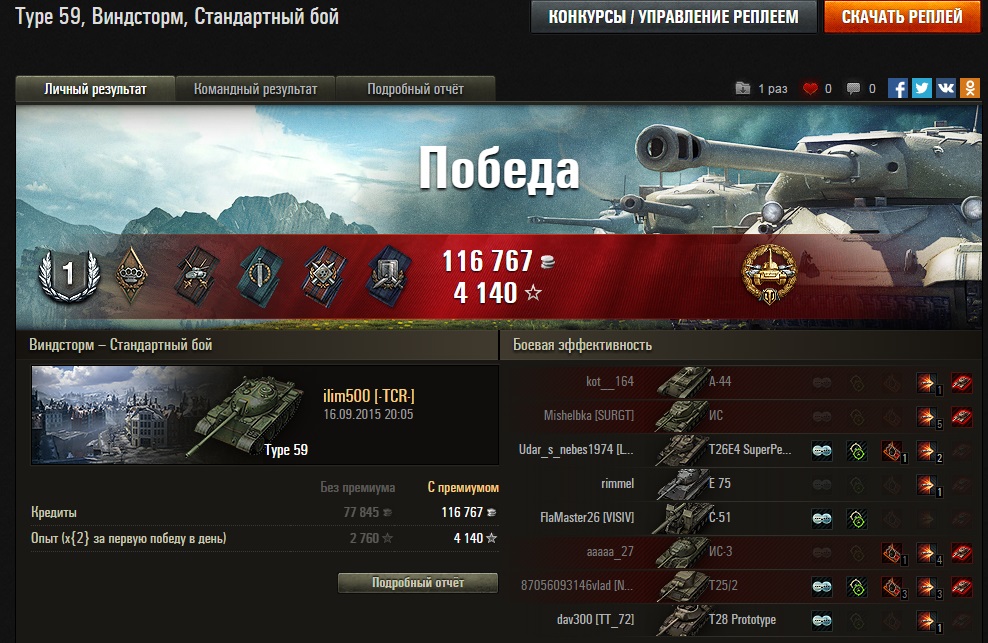Click spotted icon in FlaMaster26 row

point(822,519)
